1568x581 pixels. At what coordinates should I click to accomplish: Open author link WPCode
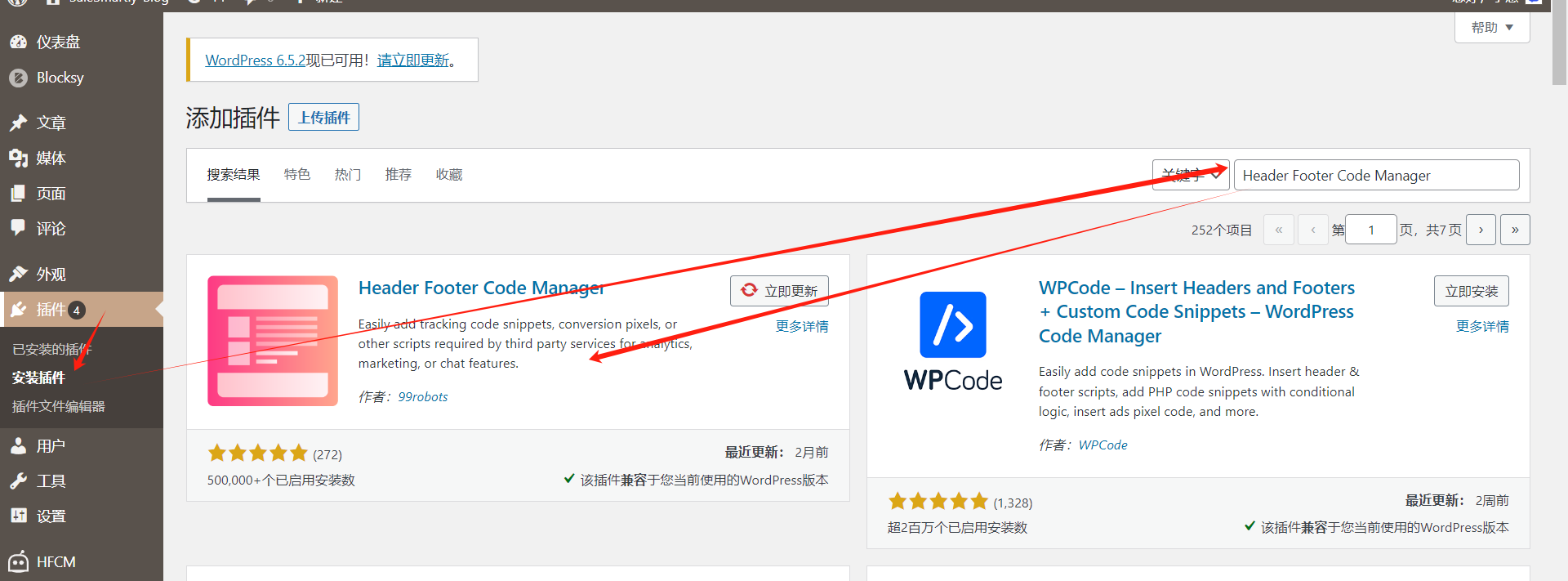pos(1102,445)
